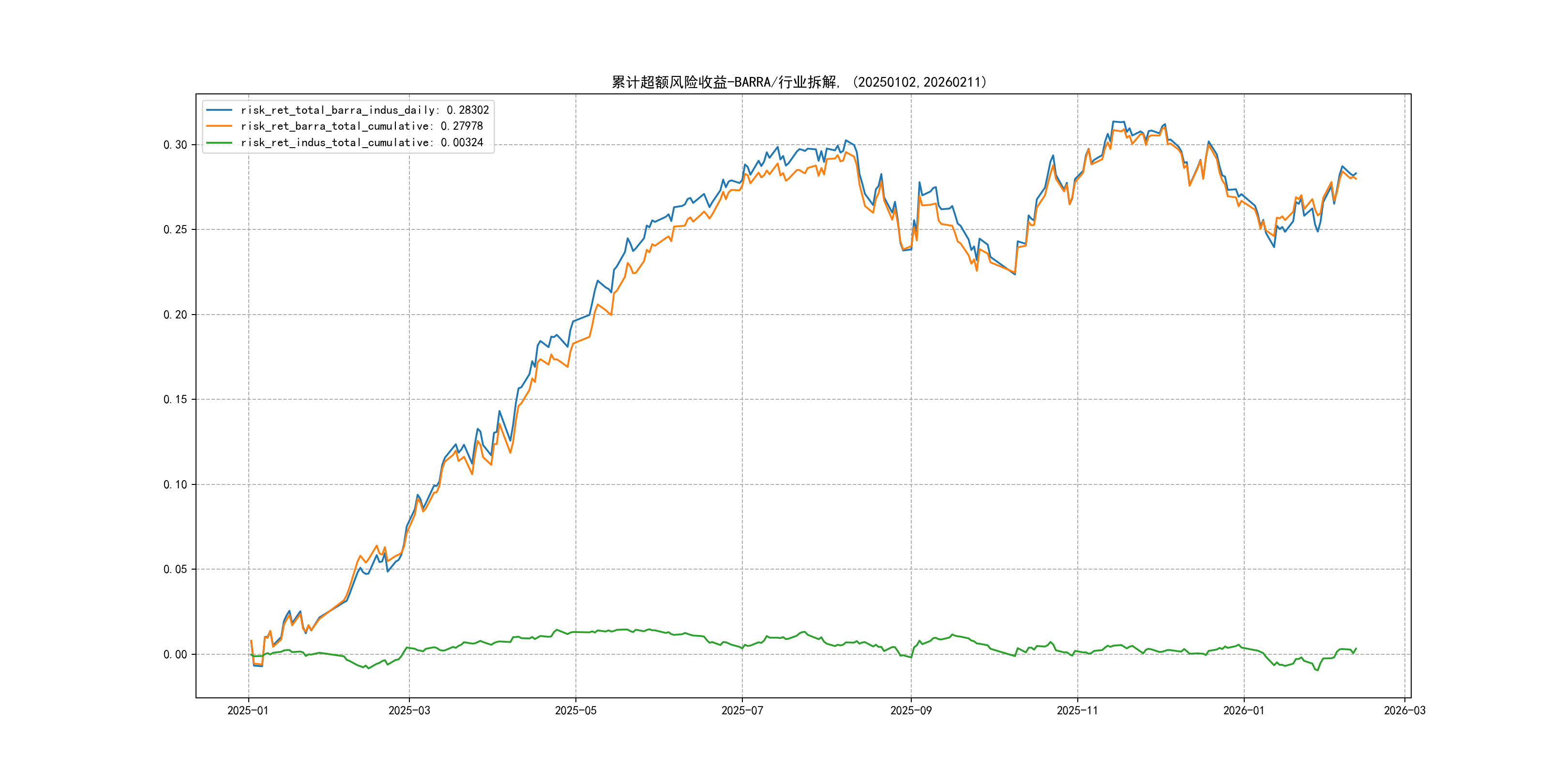Click the 2025-11 x-axis tick label
The image size is (1568, 784).
pos(1077,710)
